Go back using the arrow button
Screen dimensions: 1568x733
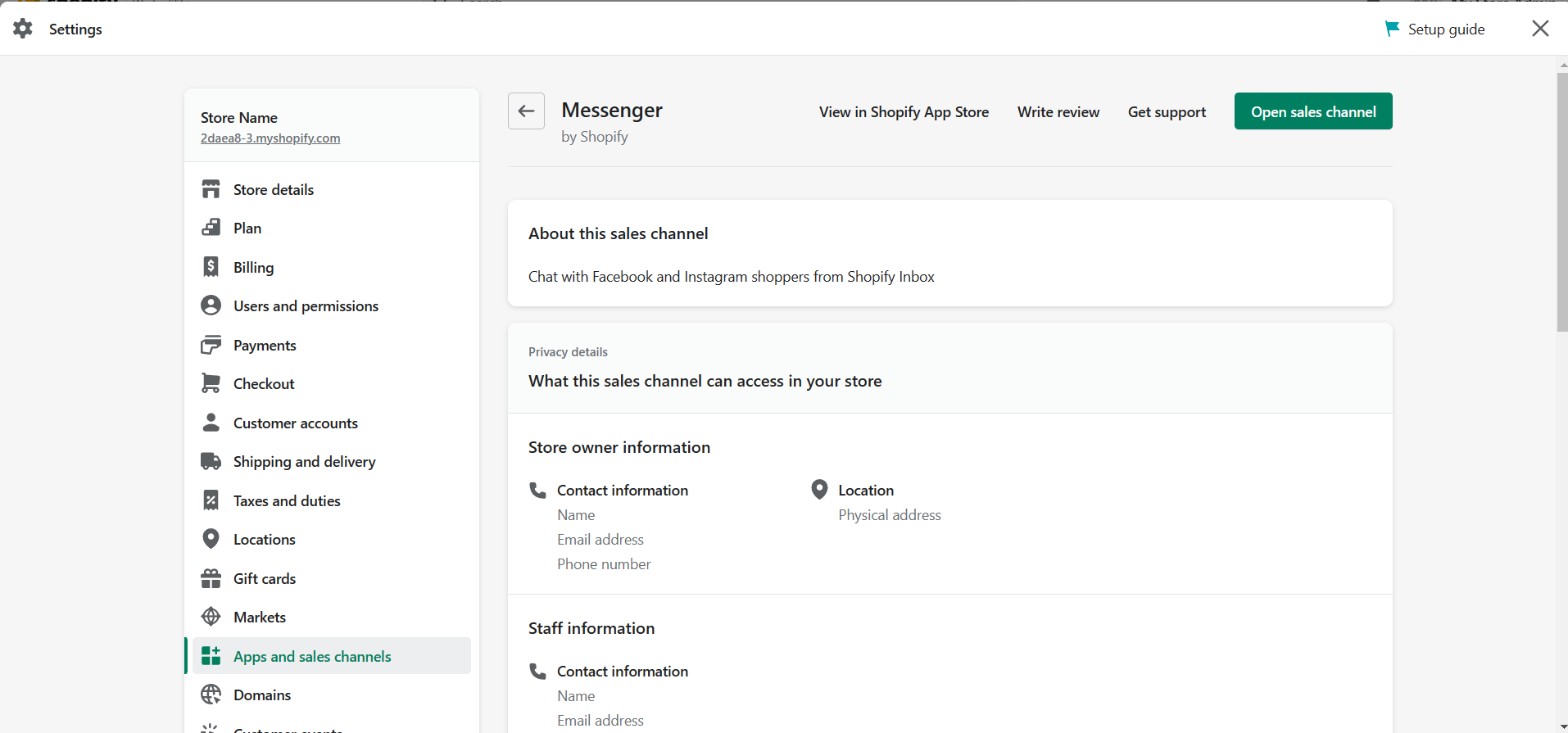coord(526,111)
